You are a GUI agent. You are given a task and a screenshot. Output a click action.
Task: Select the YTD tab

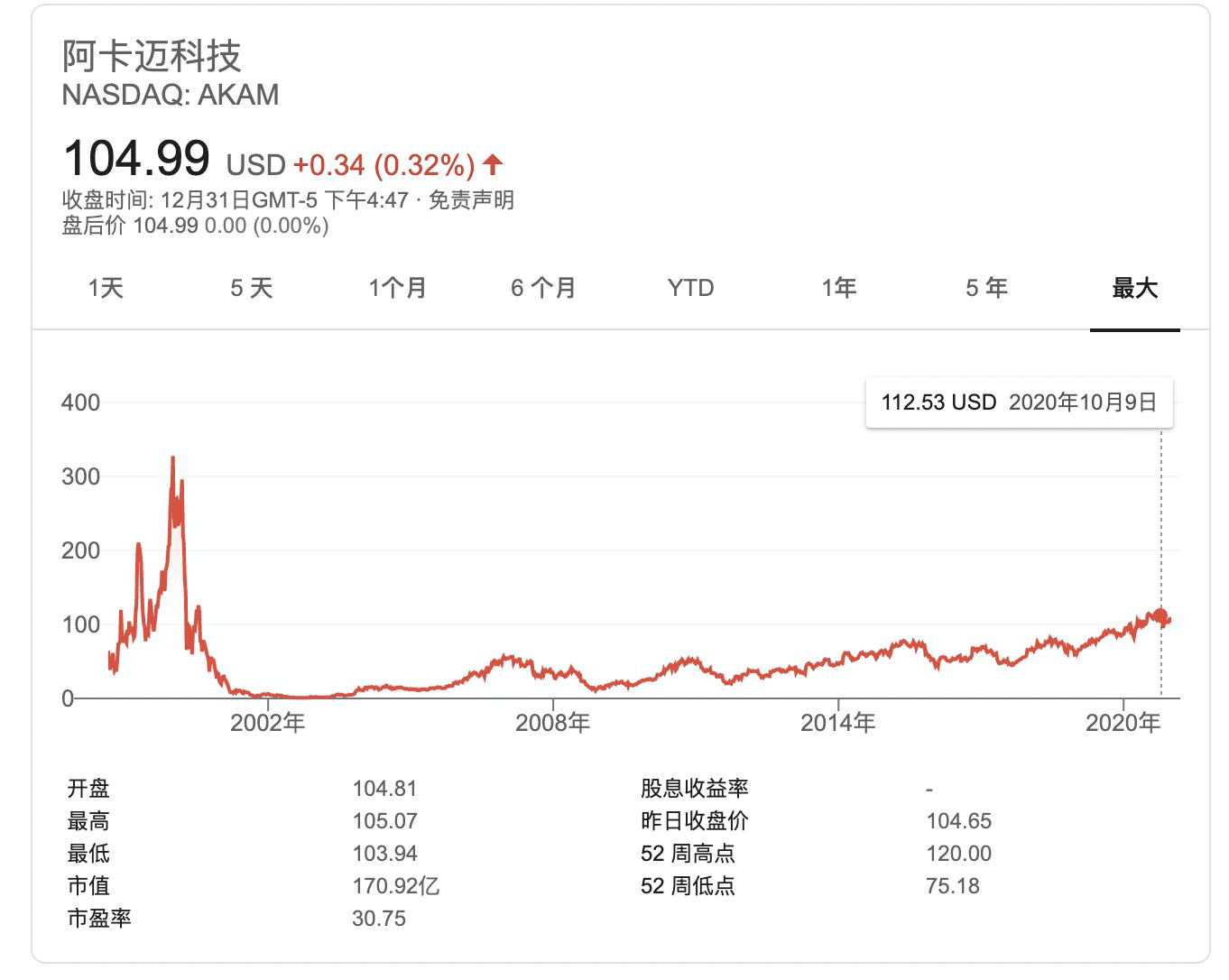pos(690,288)
